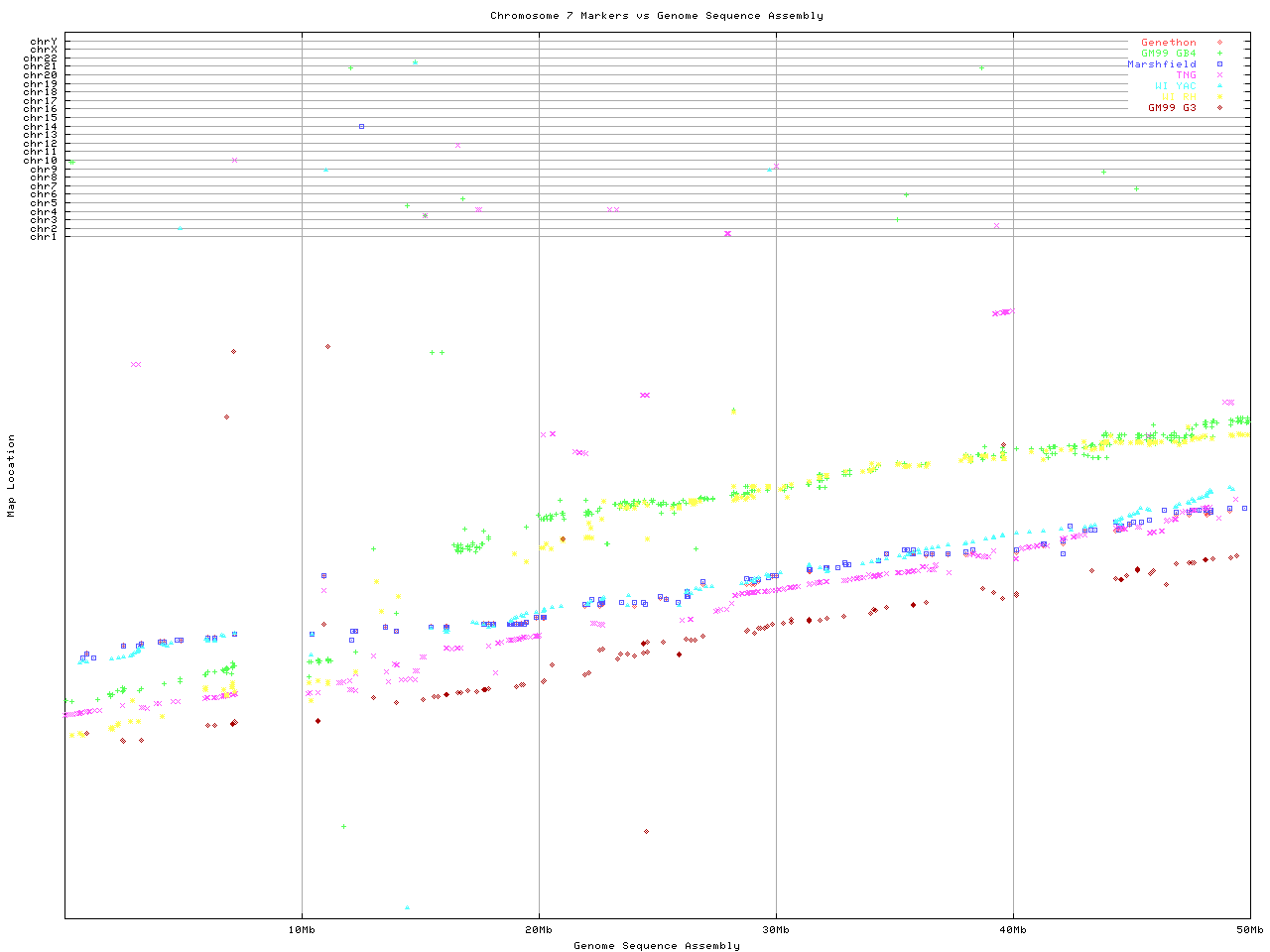
Task: Click the Genethon diamond marker in legend
Action: pos(1218,43)
